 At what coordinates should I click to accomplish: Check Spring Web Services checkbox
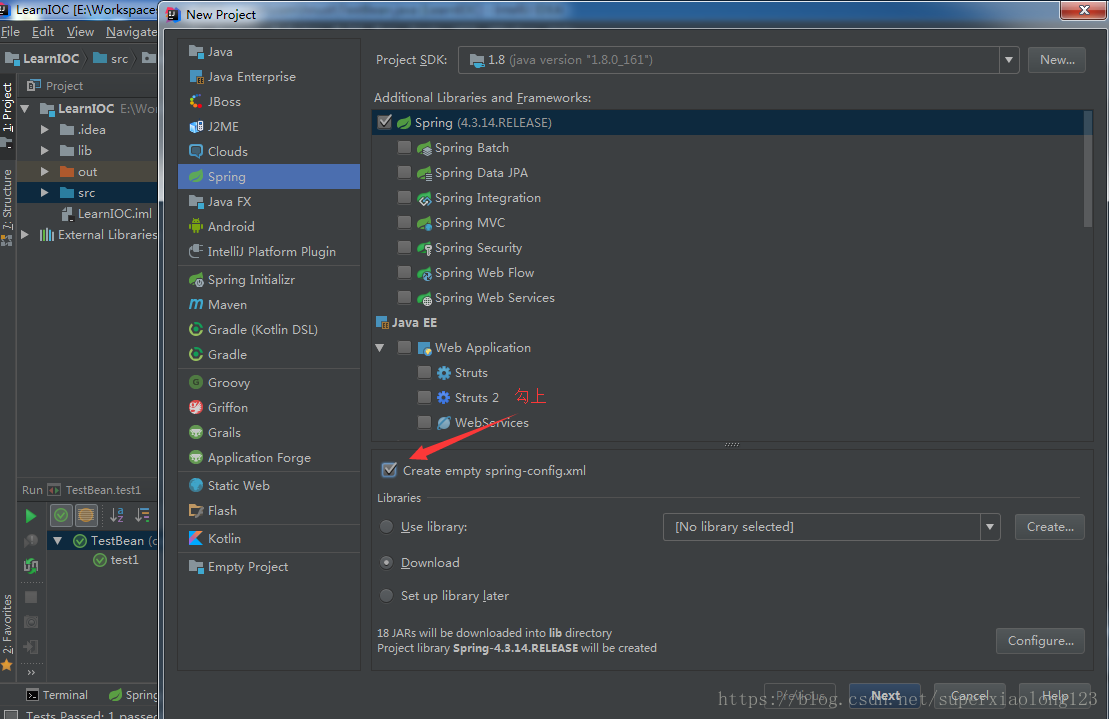(405, 298)
